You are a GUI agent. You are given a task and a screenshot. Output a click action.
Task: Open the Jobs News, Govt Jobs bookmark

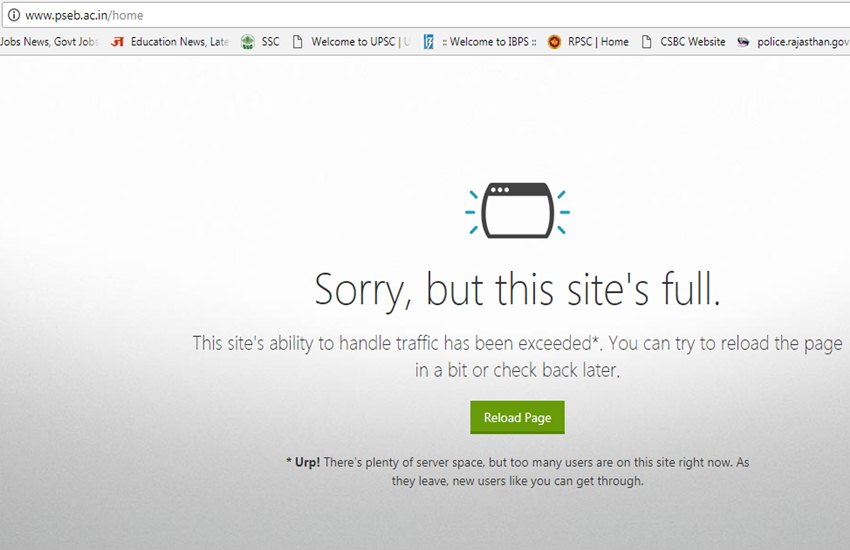pos(49,42)
